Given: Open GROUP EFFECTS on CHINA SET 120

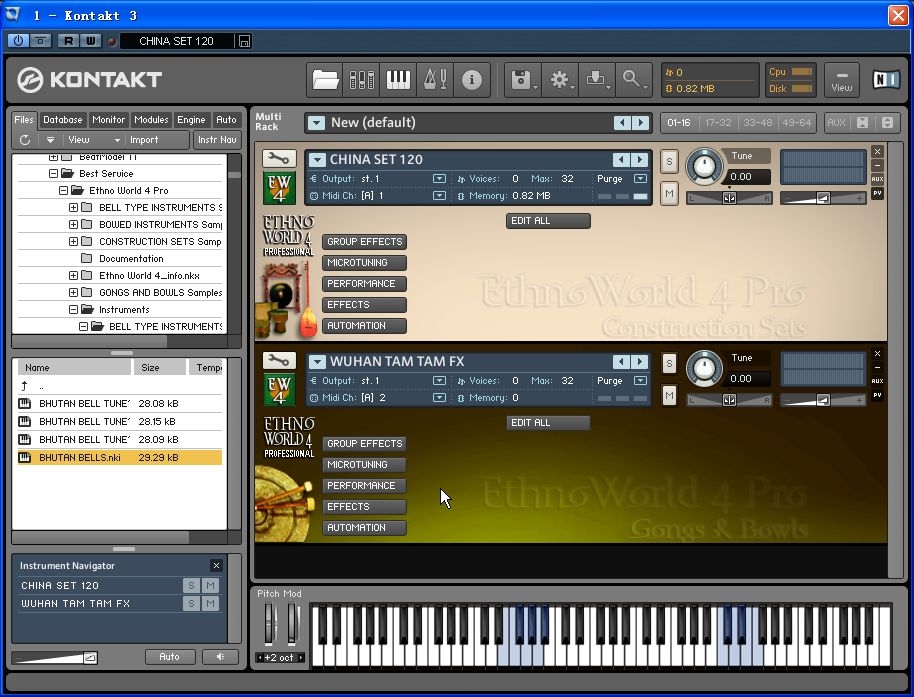Looking at the screenshot, I should pos(364,241).
